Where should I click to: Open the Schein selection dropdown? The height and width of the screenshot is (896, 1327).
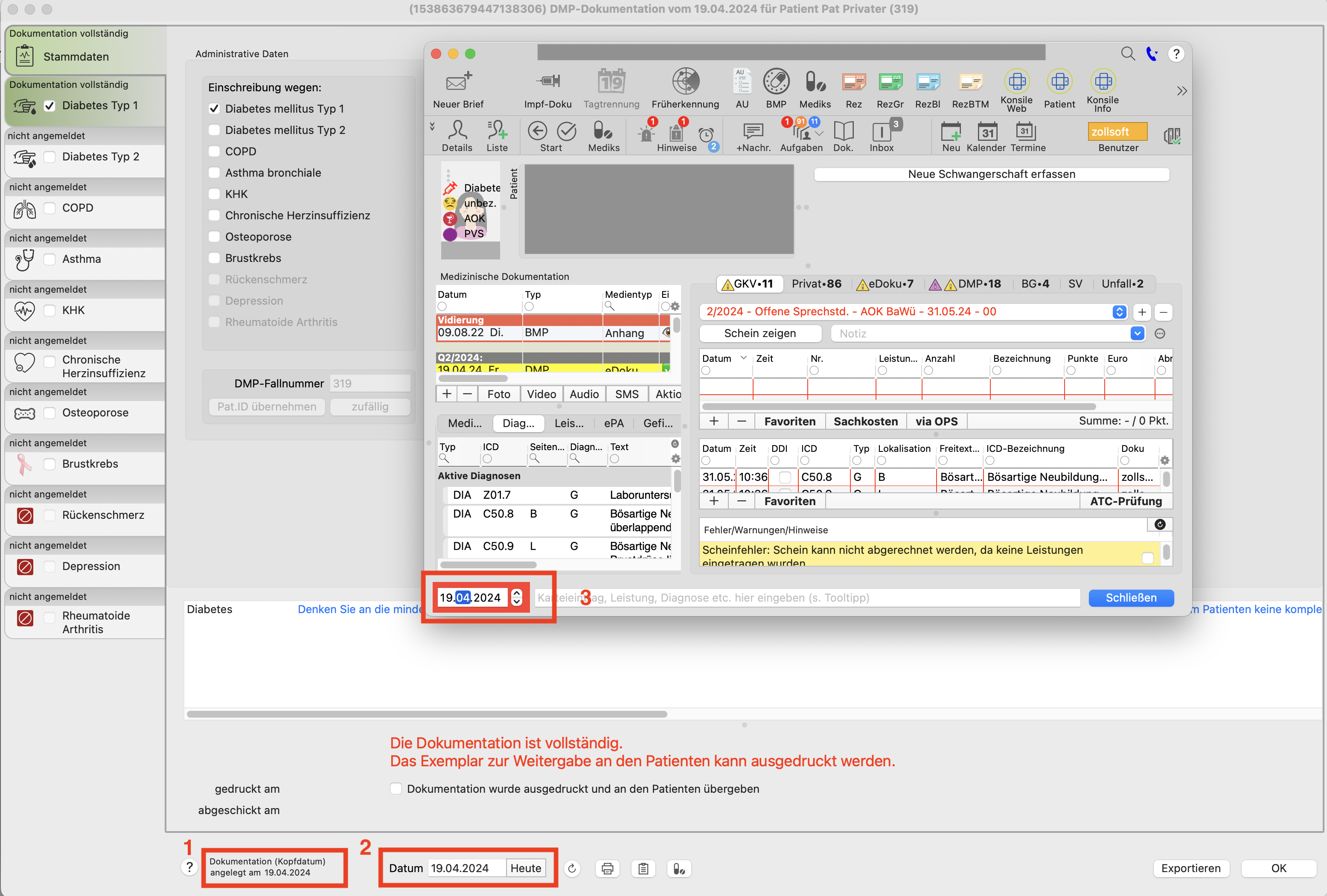click(1119, 312)
